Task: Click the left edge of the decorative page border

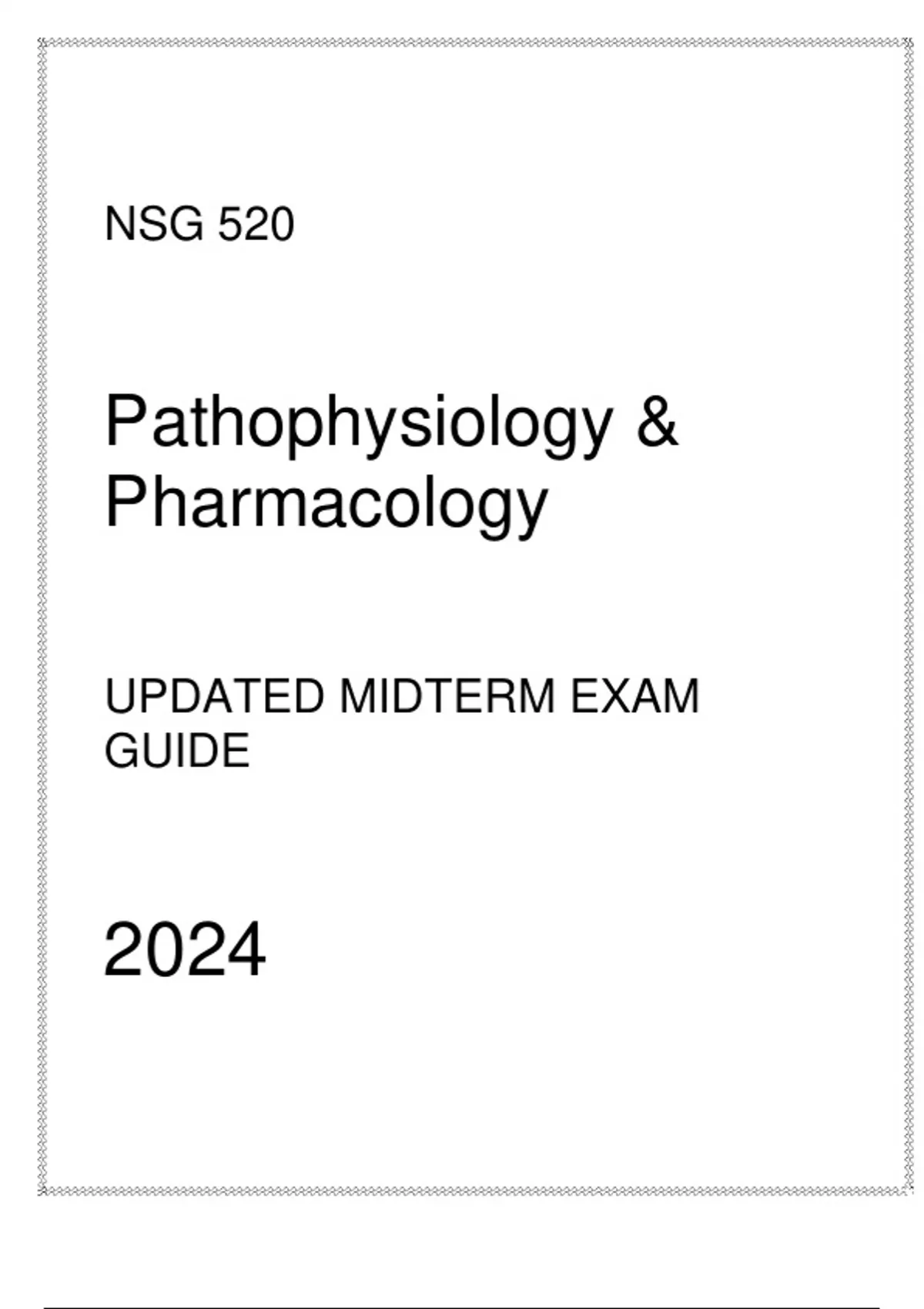Action: 43,616
